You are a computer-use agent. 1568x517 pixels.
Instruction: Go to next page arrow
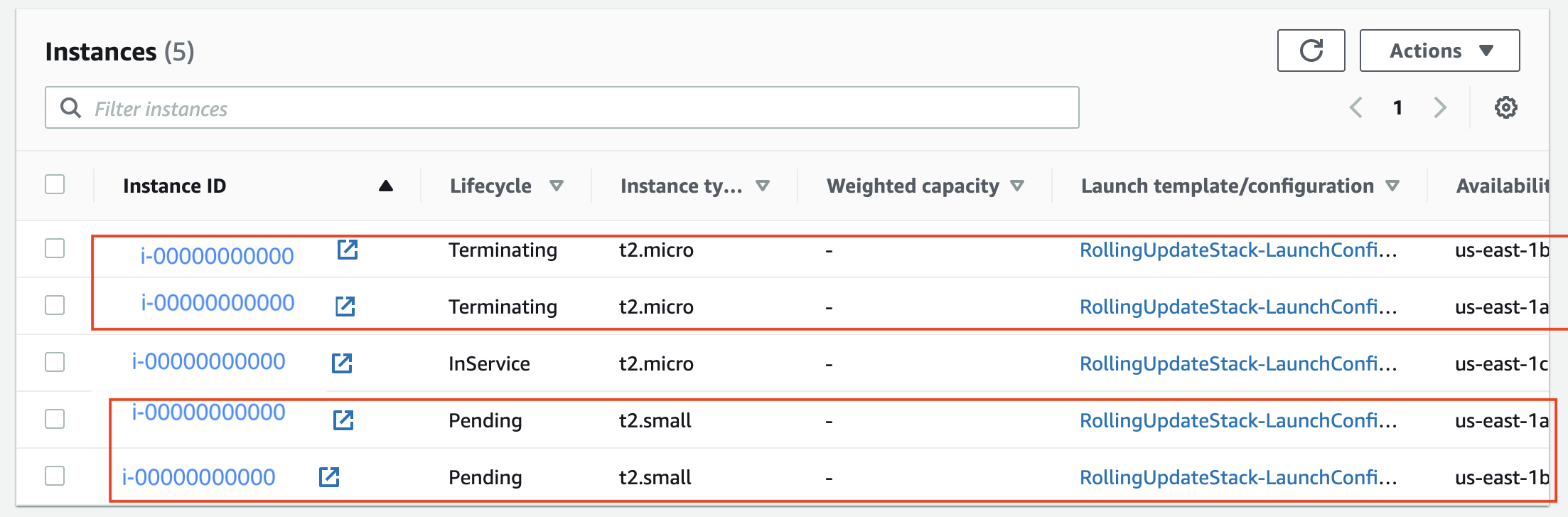tap(1440, 107)
